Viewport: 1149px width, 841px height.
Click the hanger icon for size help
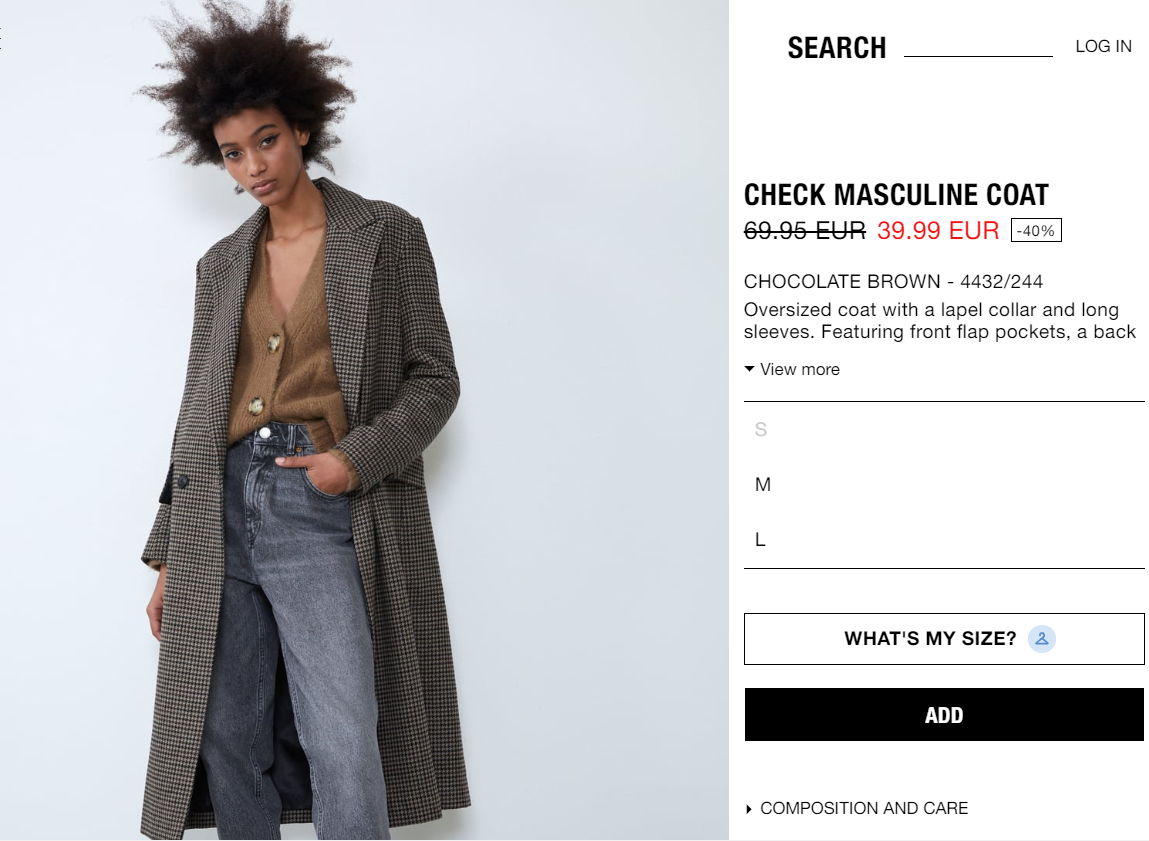(x=1041, y=639)
